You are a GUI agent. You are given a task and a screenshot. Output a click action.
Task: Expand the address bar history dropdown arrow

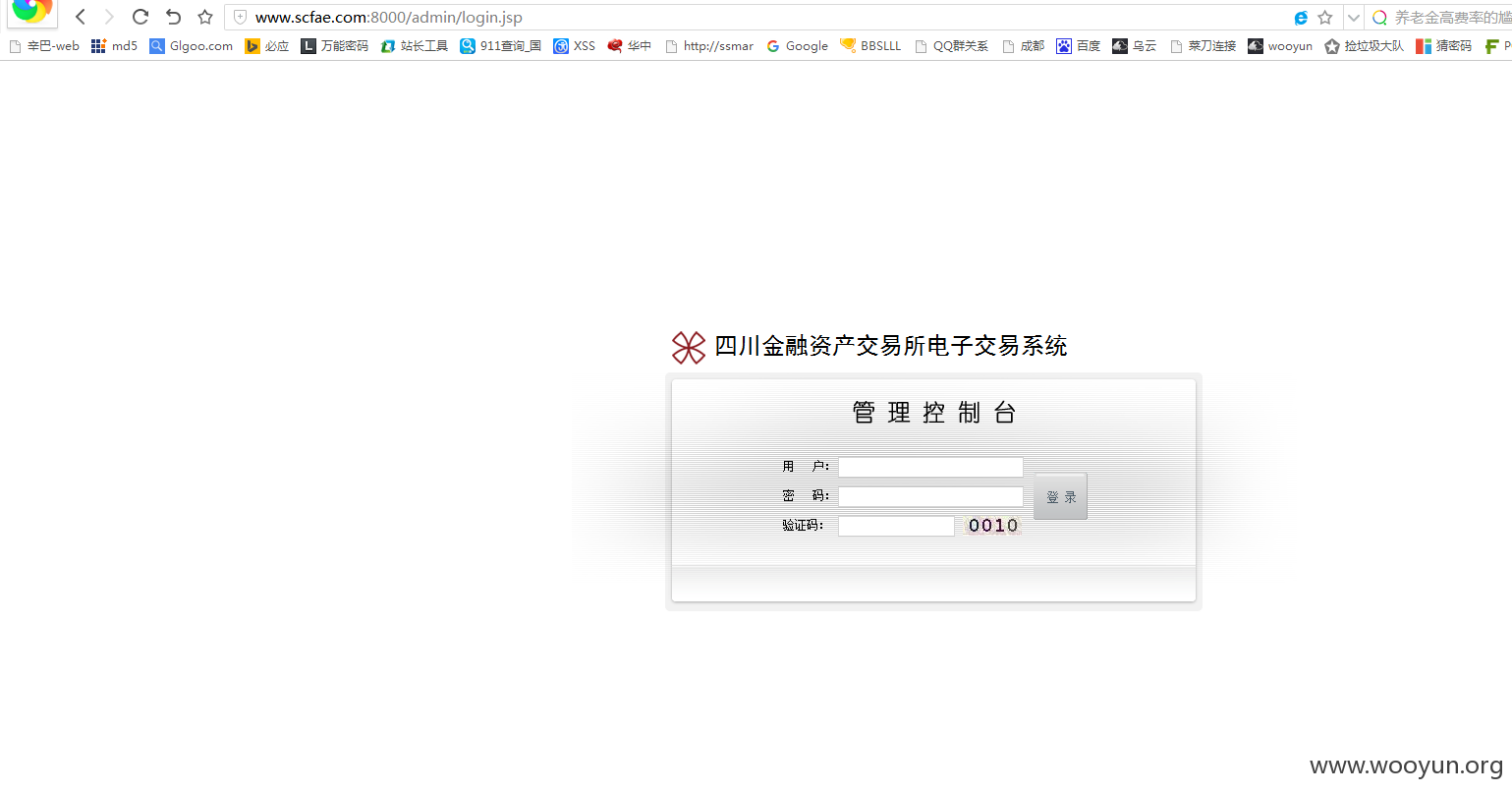[1353, 18]
